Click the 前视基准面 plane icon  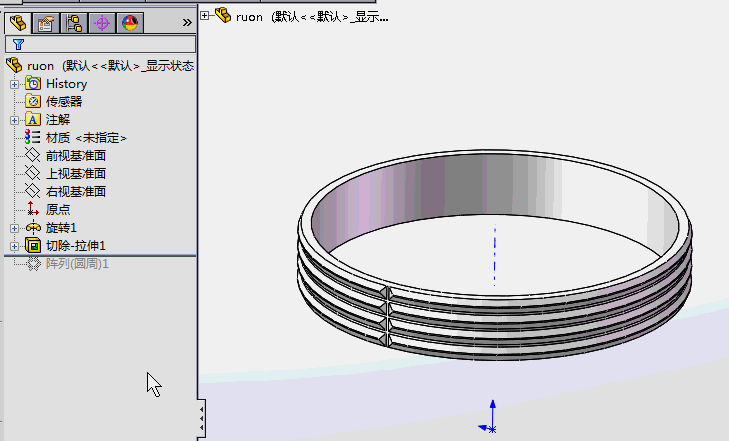[33, 155]
